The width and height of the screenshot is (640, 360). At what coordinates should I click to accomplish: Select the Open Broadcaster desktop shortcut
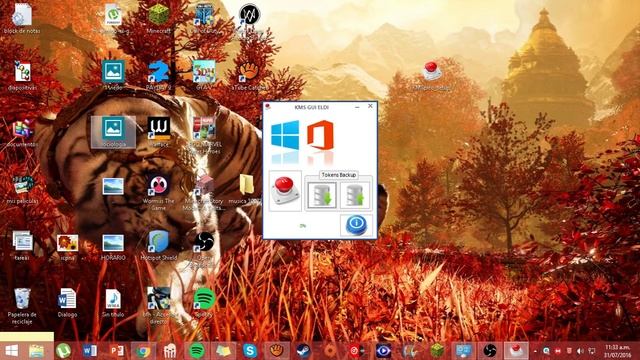pyautogui.click(x=204, y=249)
